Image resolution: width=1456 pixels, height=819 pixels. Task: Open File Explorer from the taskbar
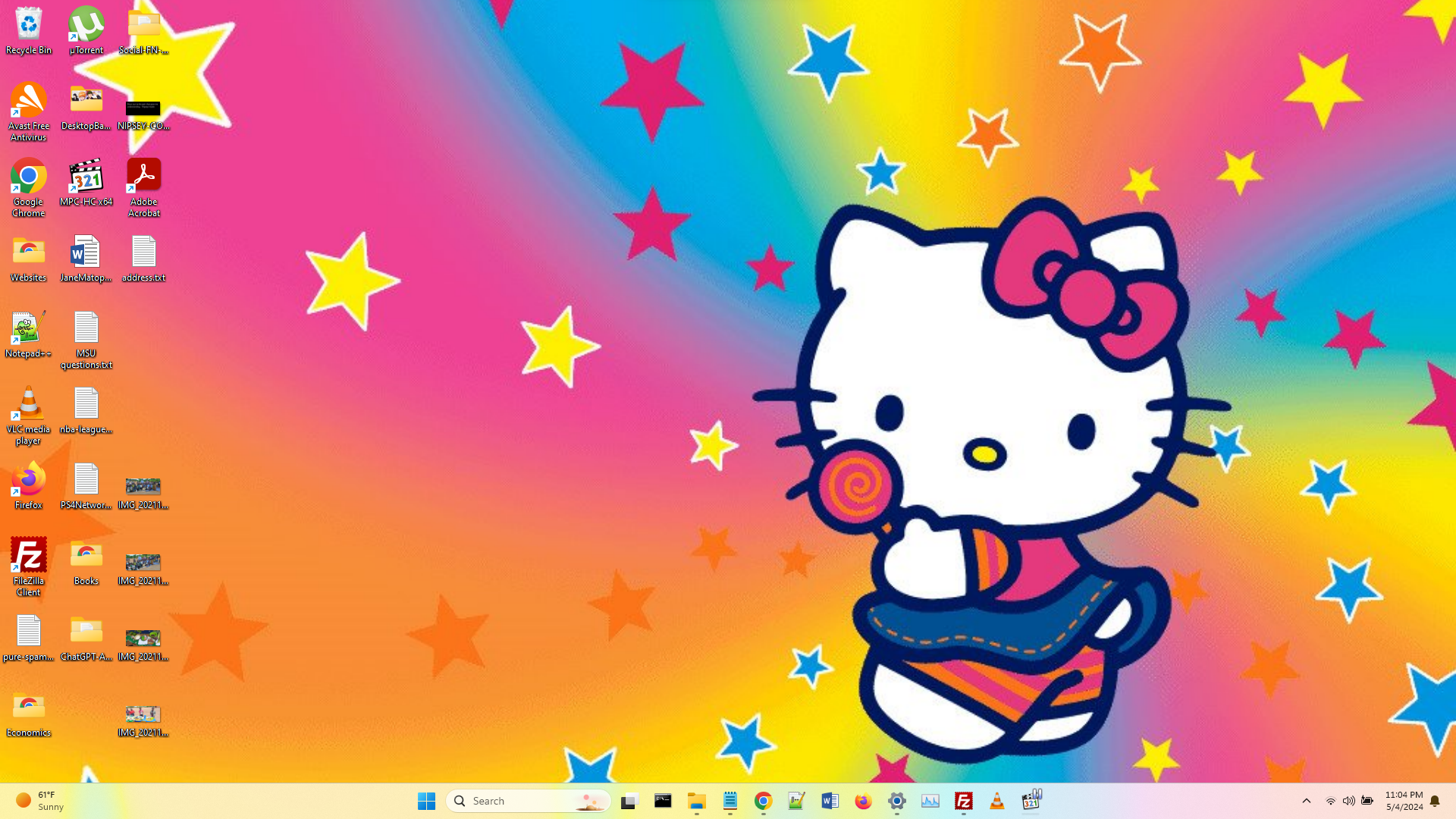pos(696,801)
